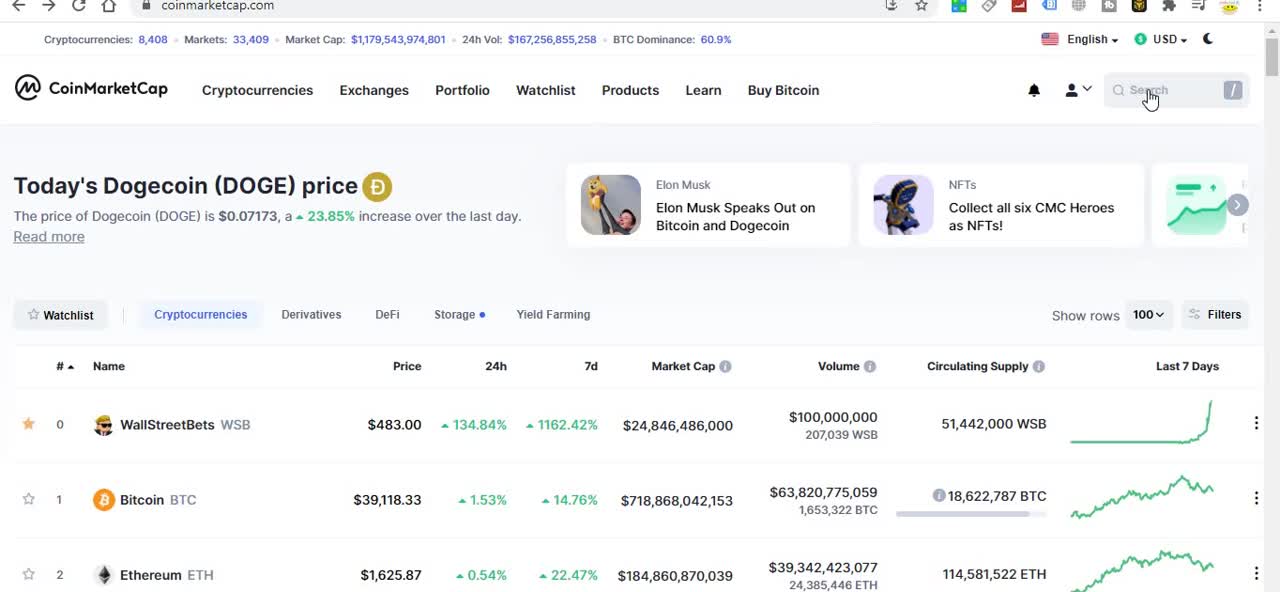Open the Products nav menu

click(630, 90)
